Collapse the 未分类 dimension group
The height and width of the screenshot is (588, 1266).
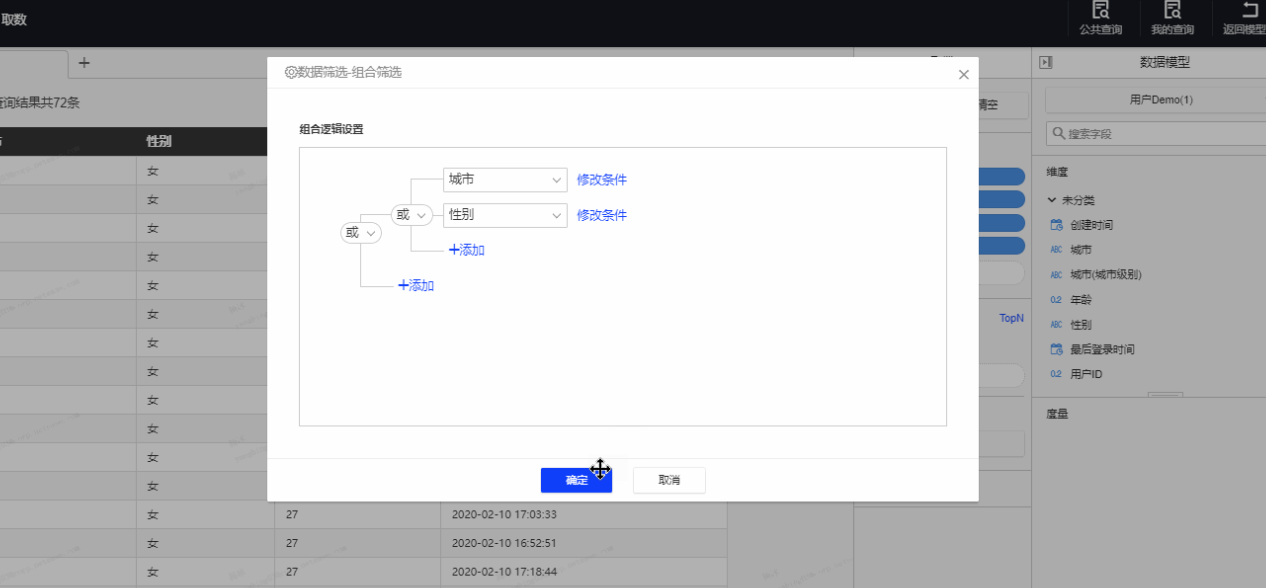1052,200
